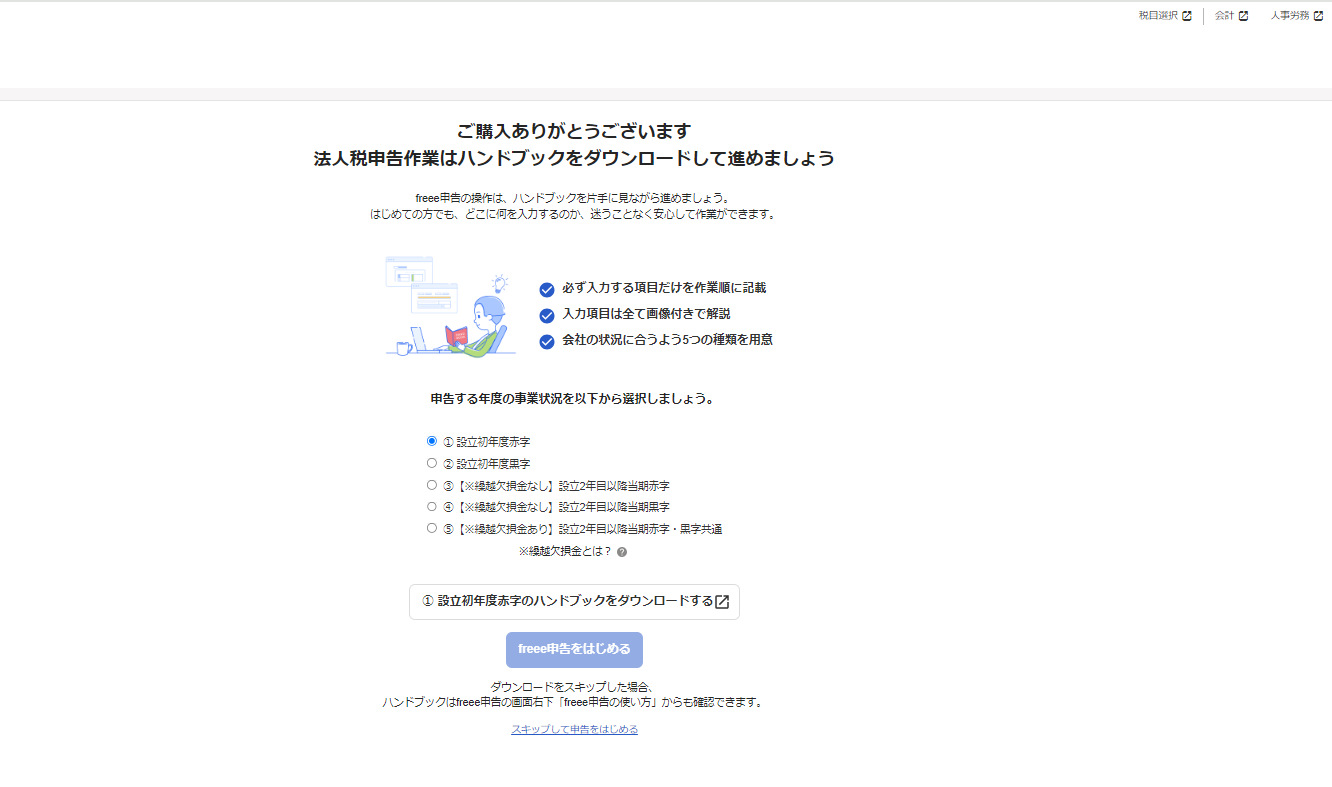Click the checkmark beside 入力項目は全て画像付きで解説
1332x787 pixels.
pos(547,316)
